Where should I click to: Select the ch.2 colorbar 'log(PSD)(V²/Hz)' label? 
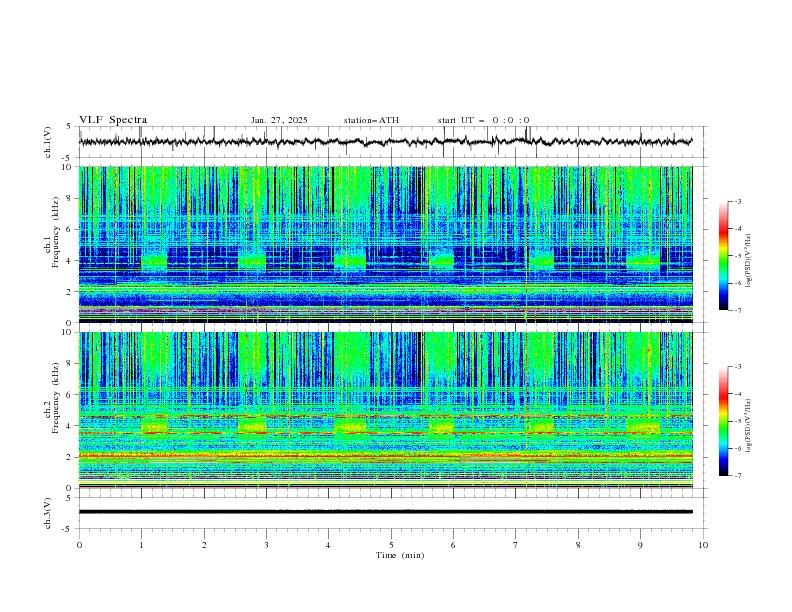(750, 426)
